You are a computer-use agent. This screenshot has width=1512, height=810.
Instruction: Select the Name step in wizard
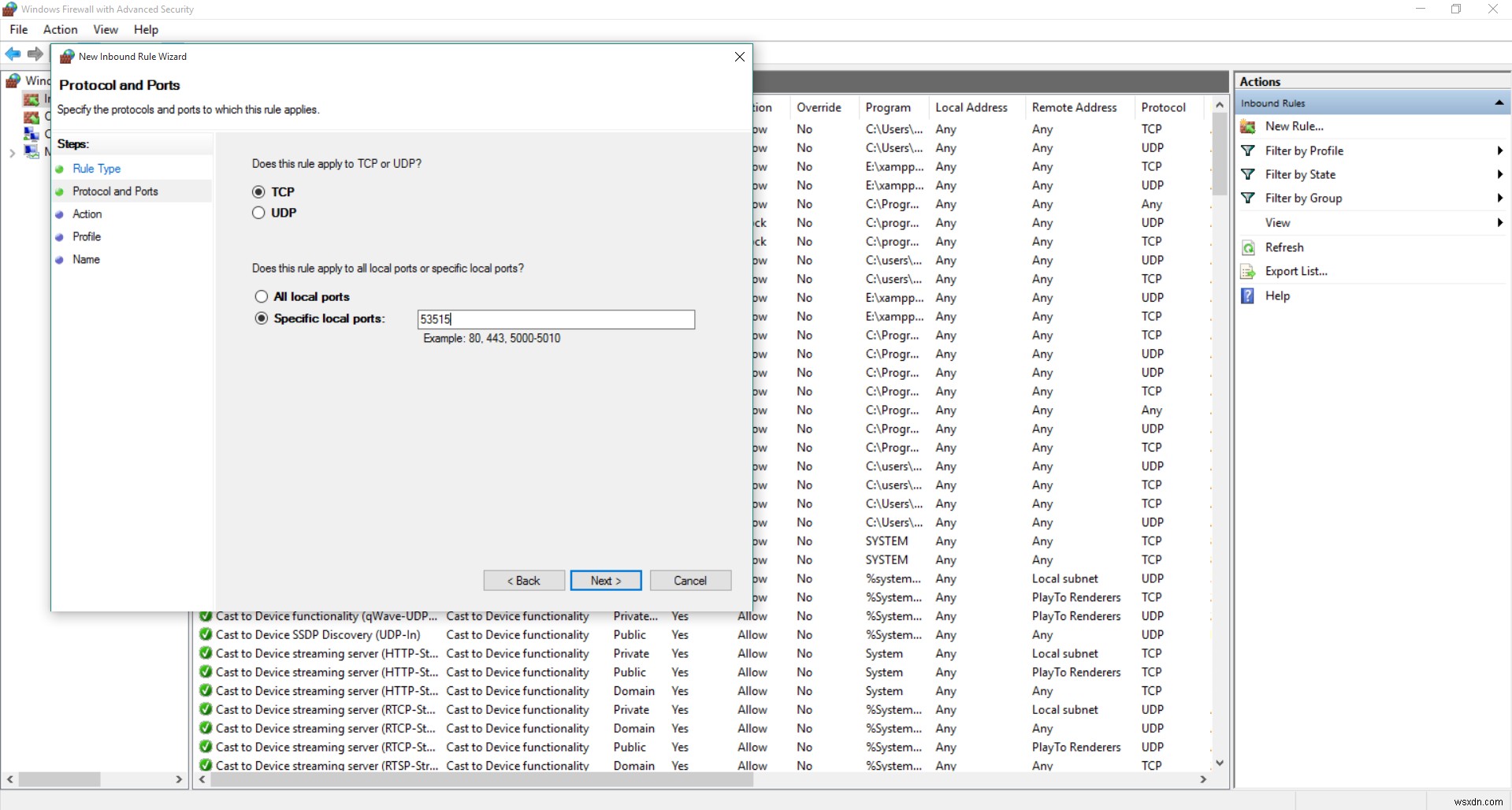(86, 259)
